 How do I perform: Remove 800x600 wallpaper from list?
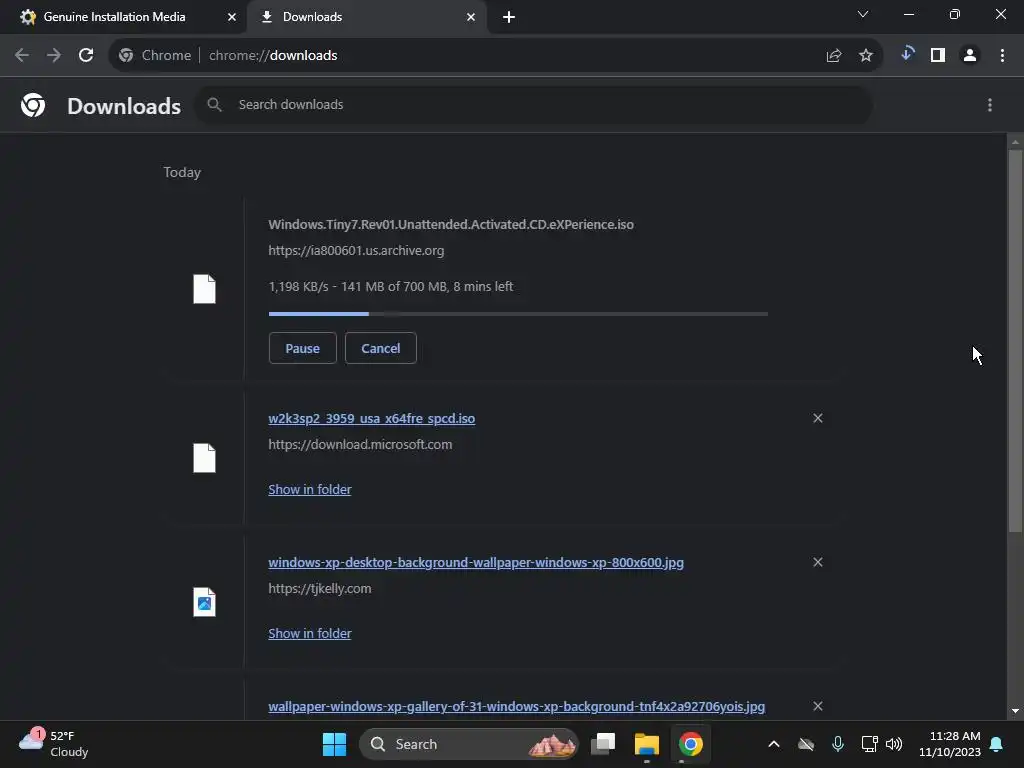click(818, 562)
